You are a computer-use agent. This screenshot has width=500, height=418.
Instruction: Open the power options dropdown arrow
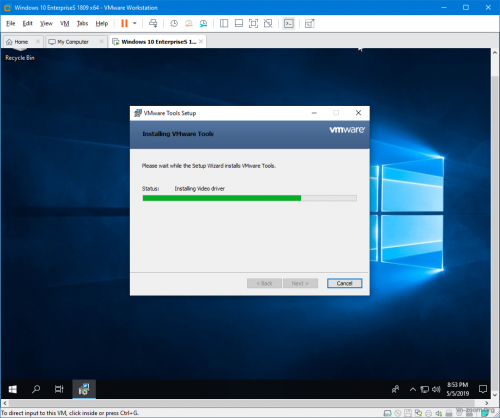(135, 23)
